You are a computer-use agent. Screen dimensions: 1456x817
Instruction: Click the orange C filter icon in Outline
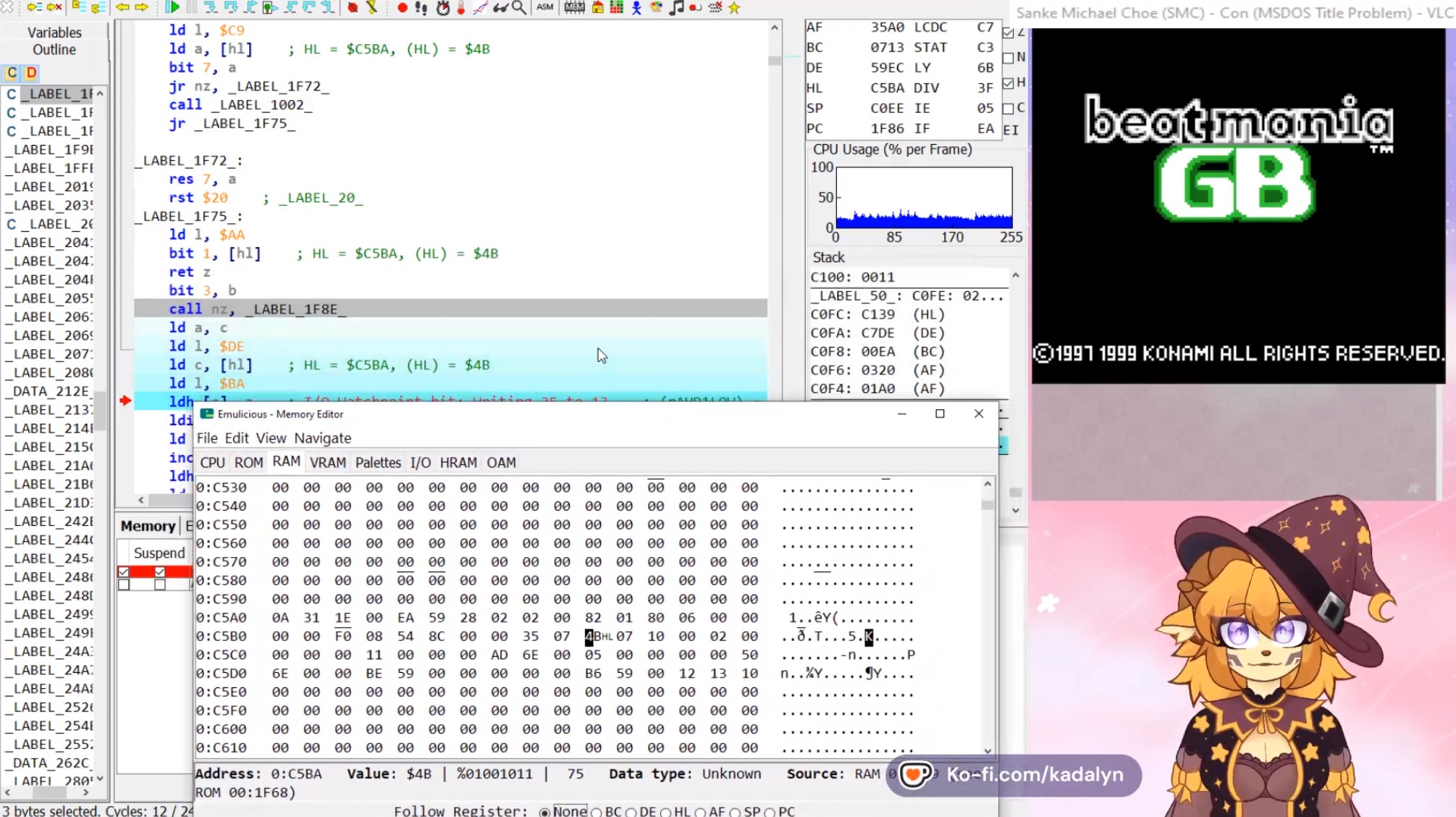tap(12, 72)
